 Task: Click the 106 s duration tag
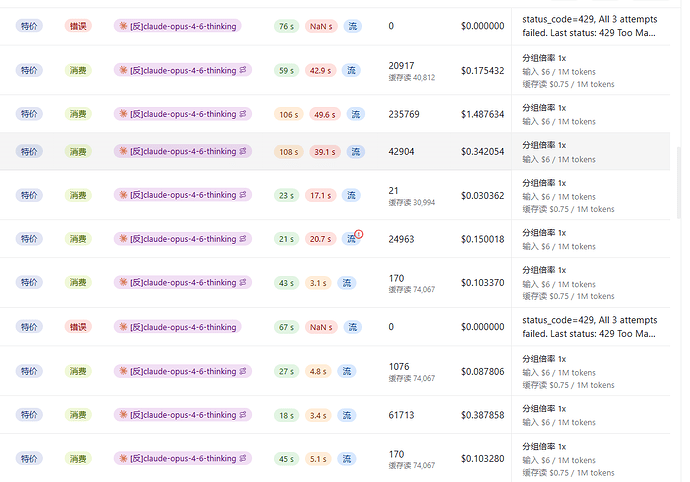289,114
